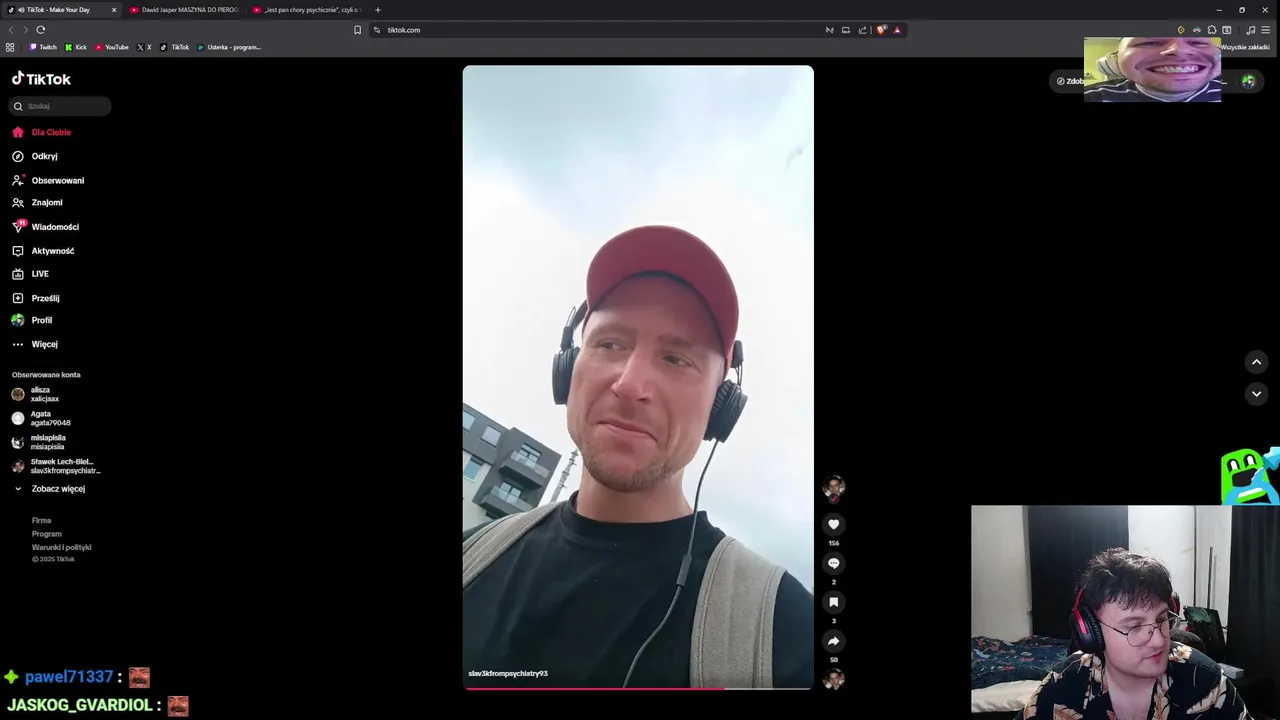Viewport: 1280px width, 720px height.
Task: Click the Szukaj search field
Action: [x=59, y=106]
